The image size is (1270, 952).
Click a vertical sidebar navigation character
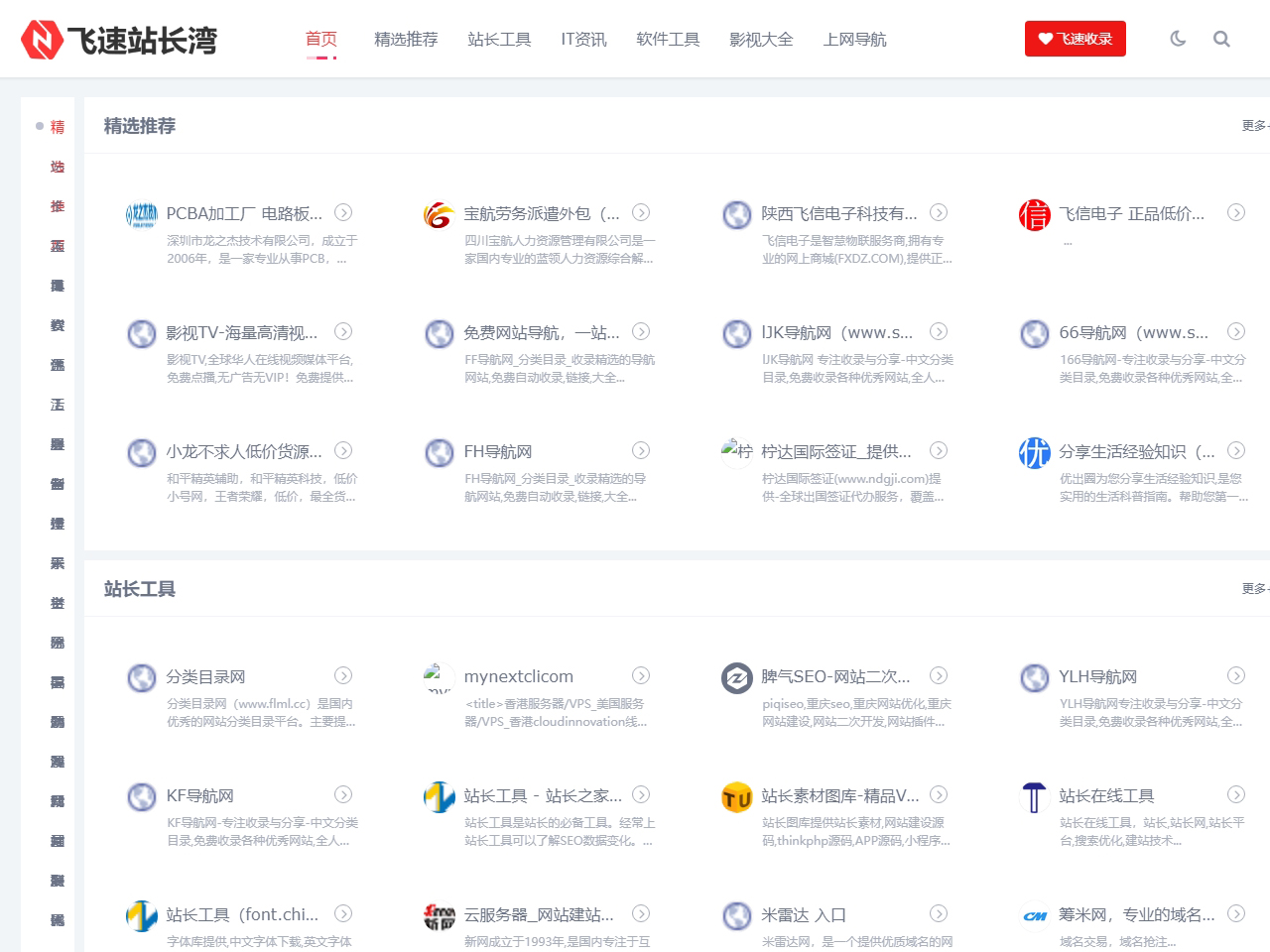point(57,127)
